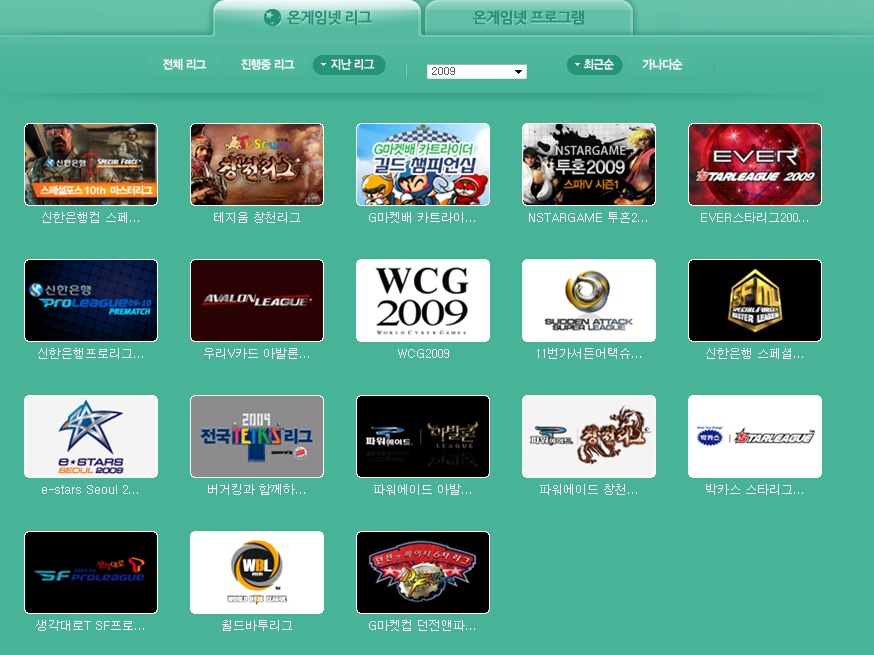Open the 테지움 창천리그 text link
The width and height of the screenshot is (874, 655).
[257, 217]
